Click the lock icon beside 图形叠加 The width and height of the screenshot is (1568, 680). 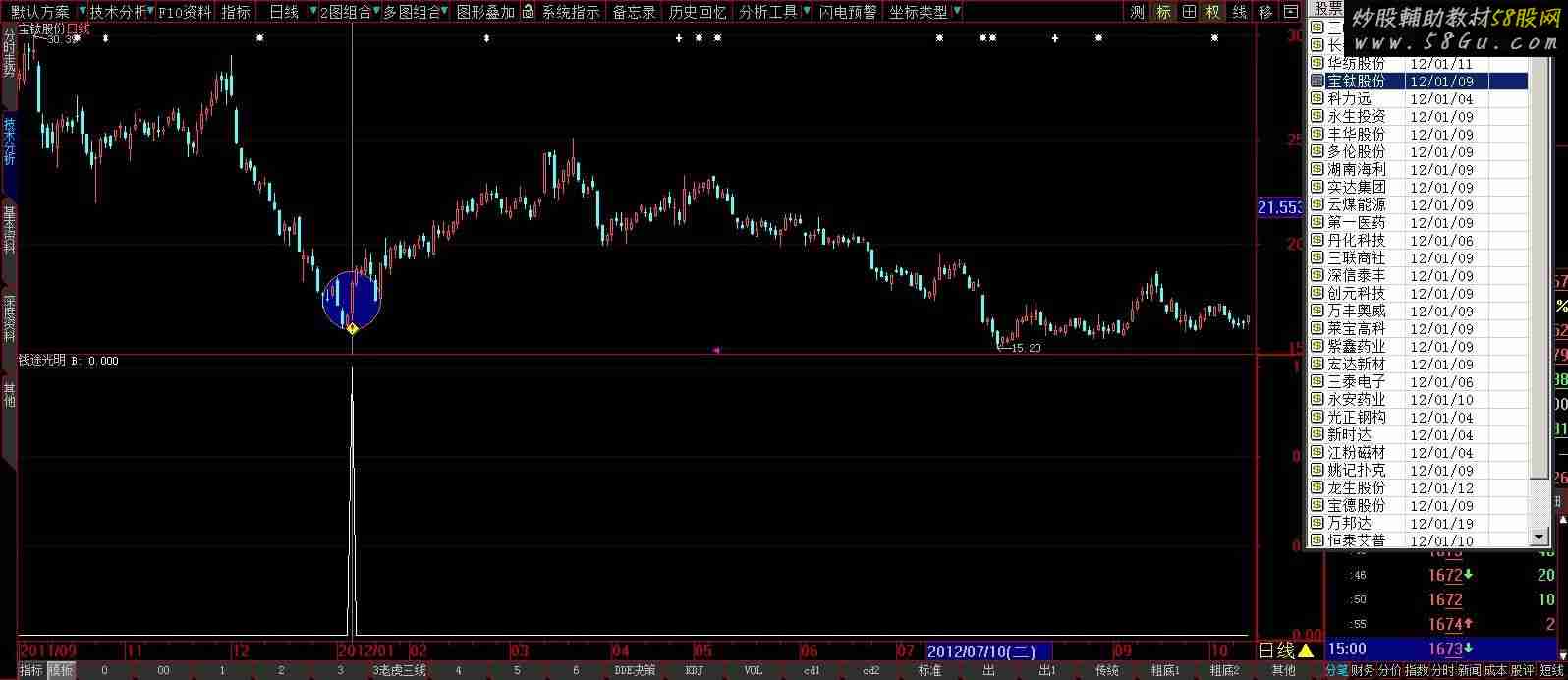[529, 12]
